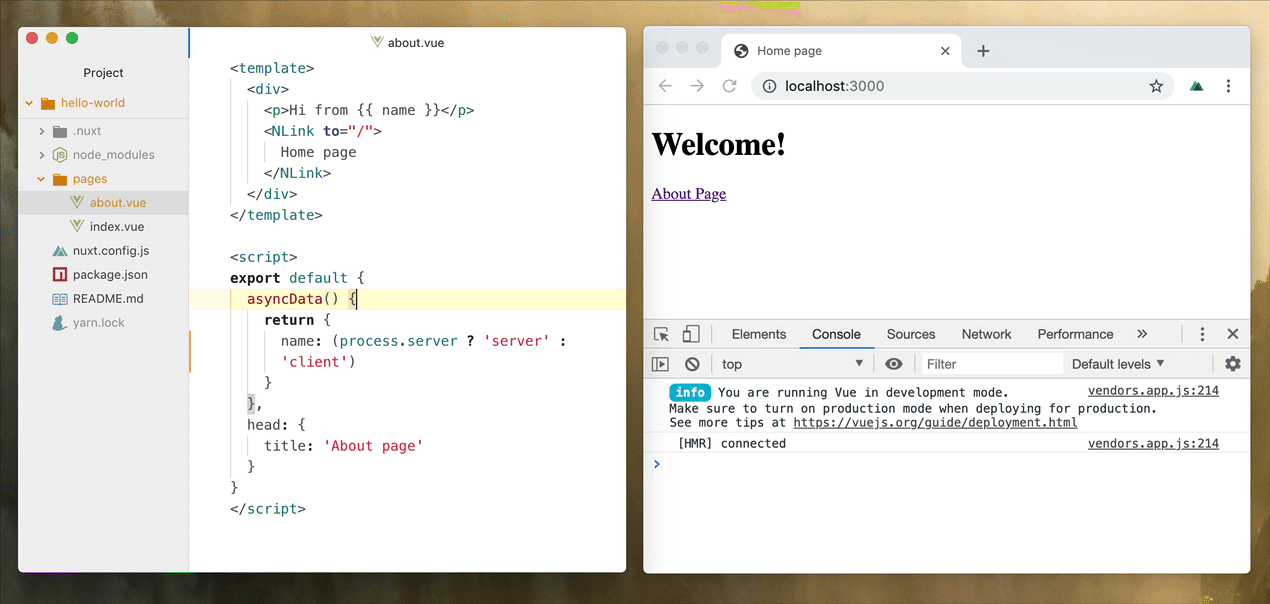Viewport: 1270px width, 604px height.
Task: Open the live expression eye icon
Action: pos(894,364)
